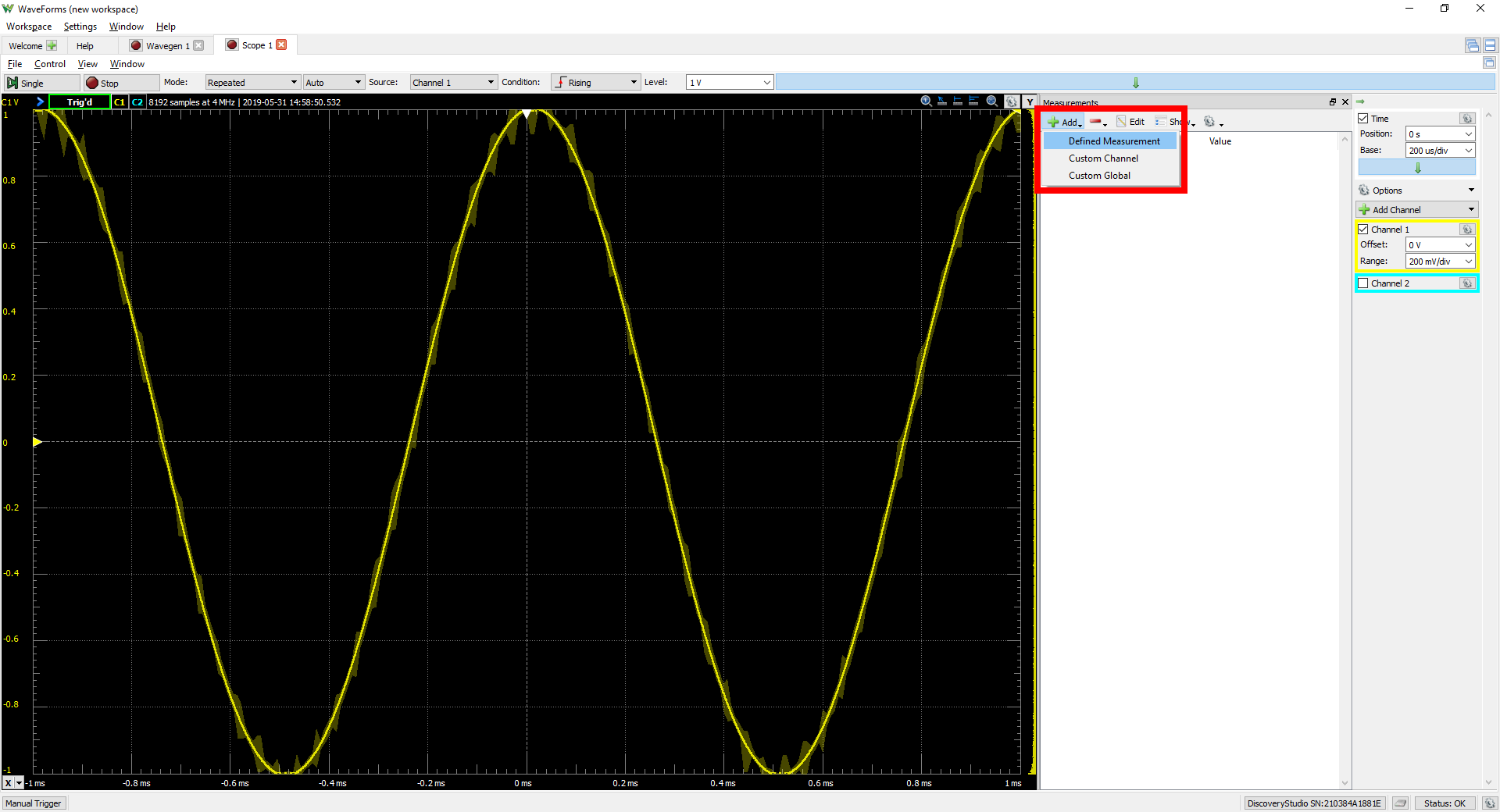Open the Condition dropdown showing Rising
Screen dimensions: 1500x812
595,83
